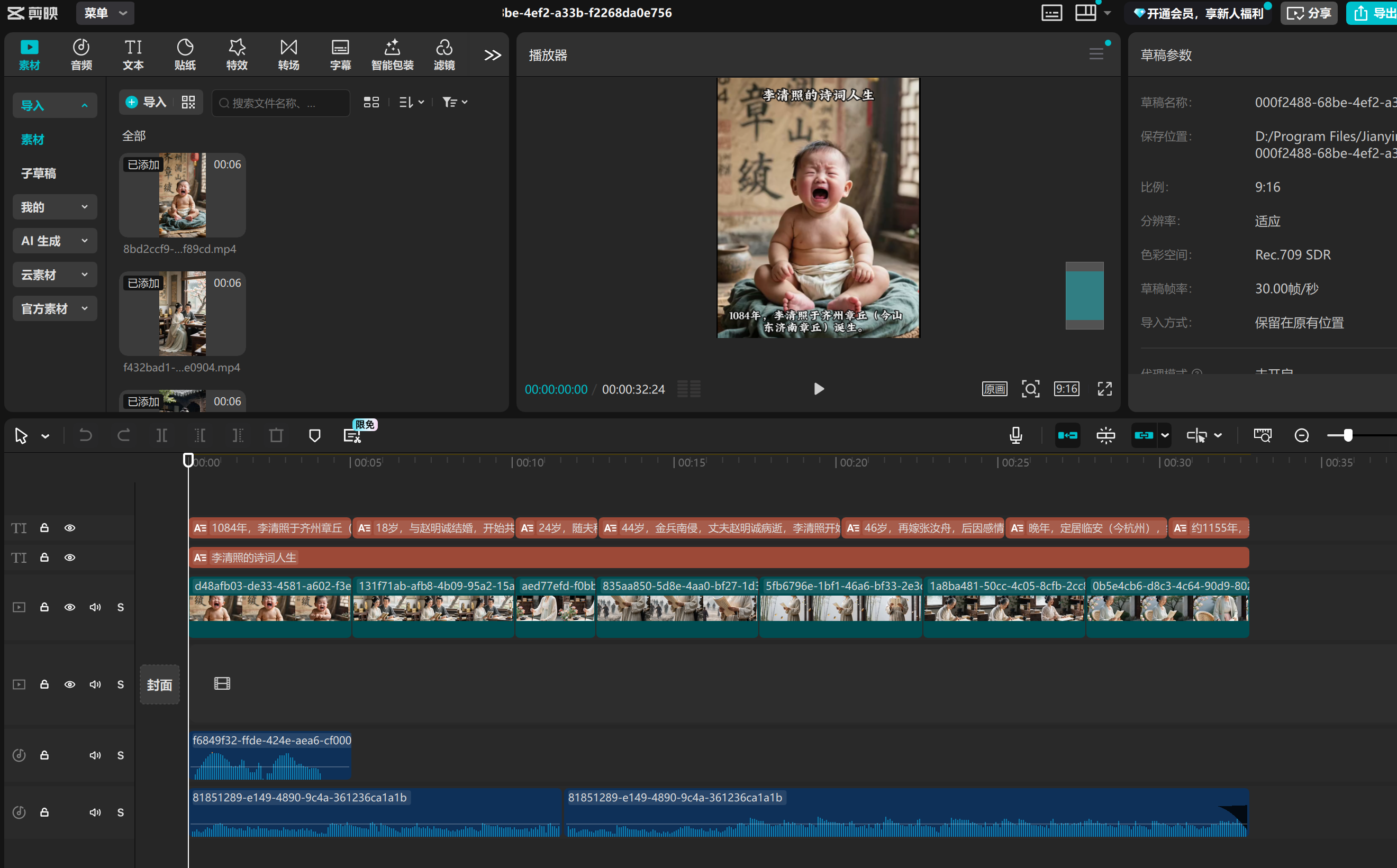Image resolution: width=1397 pixels, height=868 pixels.
Task: Click the QR grid icon beside 导入
Action: 188,102
